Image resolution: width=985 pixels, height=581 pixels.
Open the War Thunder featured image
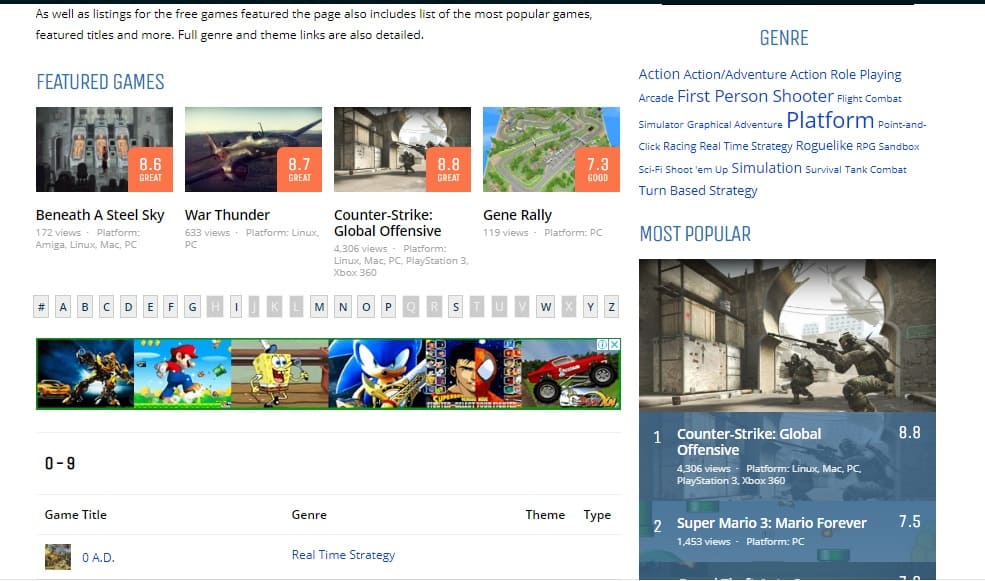pos(253,149)
